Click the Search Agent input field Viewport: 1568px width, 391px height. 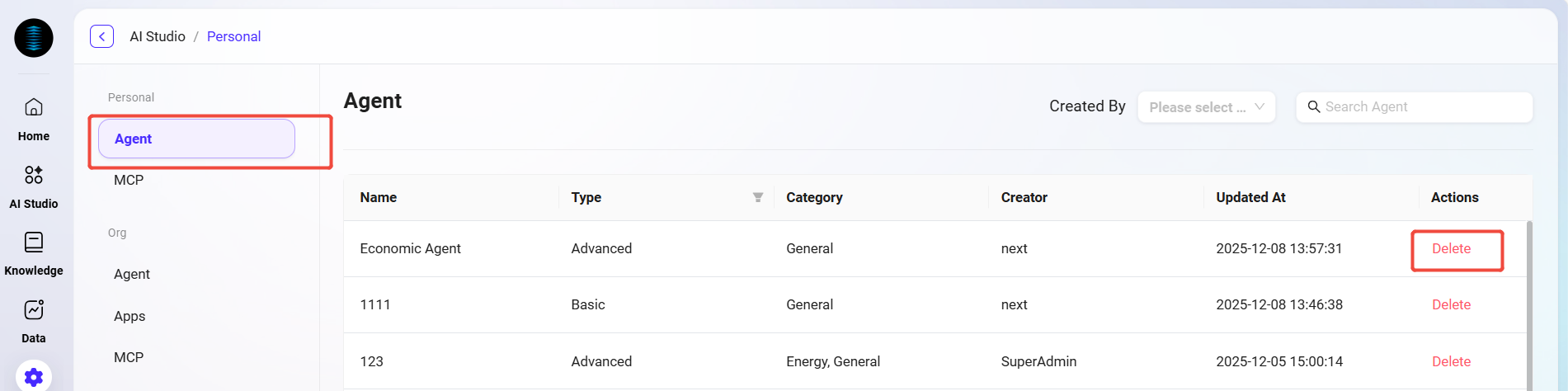(1423, 107)
